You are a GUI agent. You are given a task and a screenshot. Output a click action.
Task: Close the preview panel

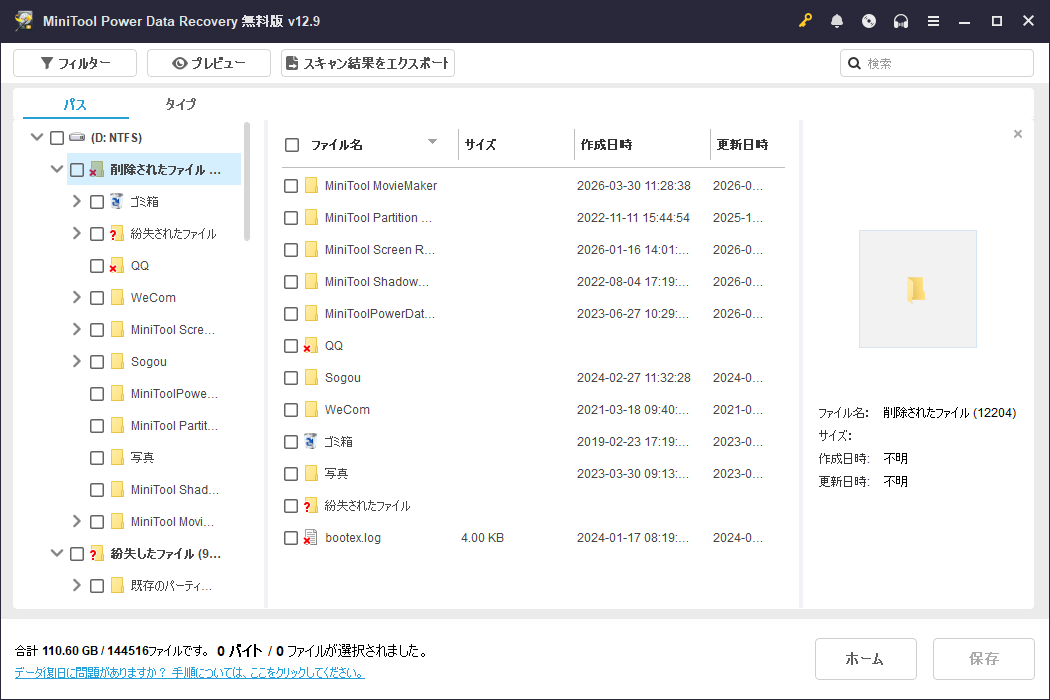pos(1018,134)
